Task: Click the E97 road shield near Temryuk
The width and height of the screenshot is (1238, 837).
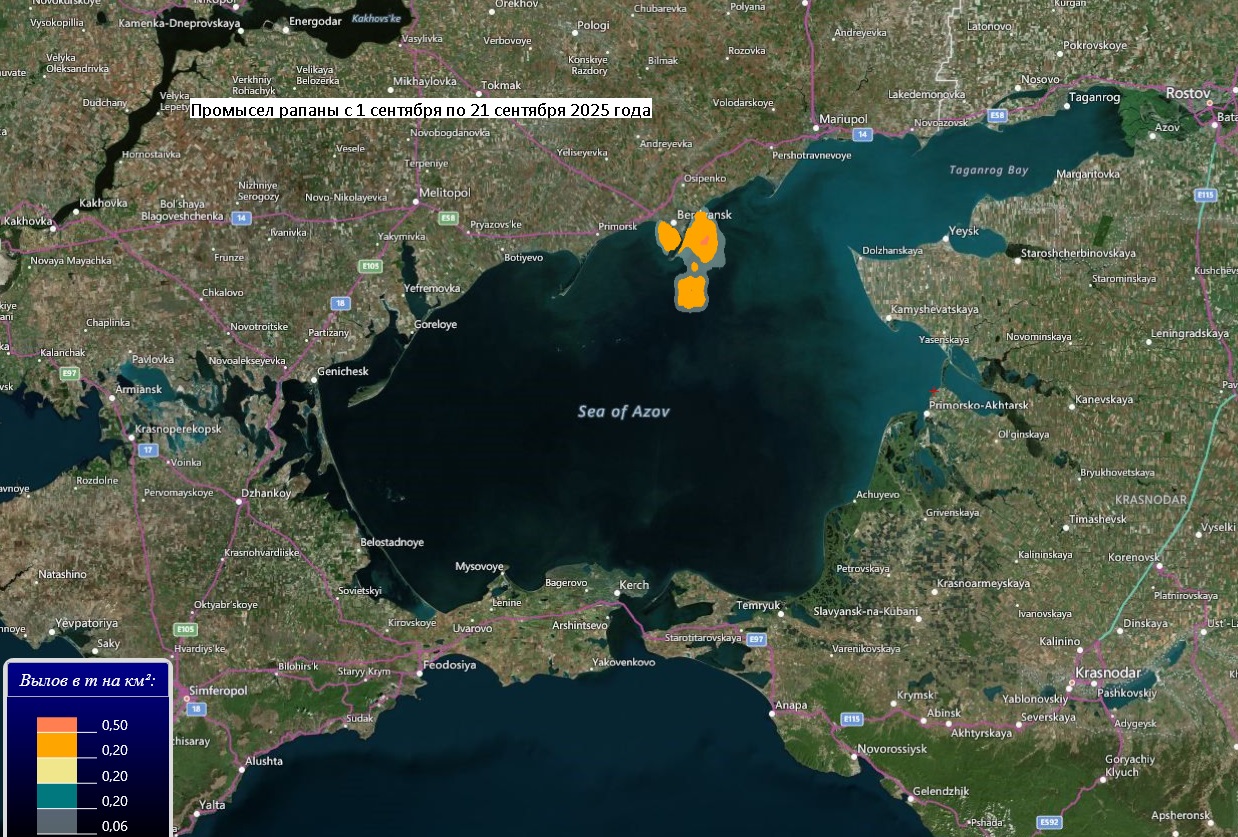Action: [756, 638]
